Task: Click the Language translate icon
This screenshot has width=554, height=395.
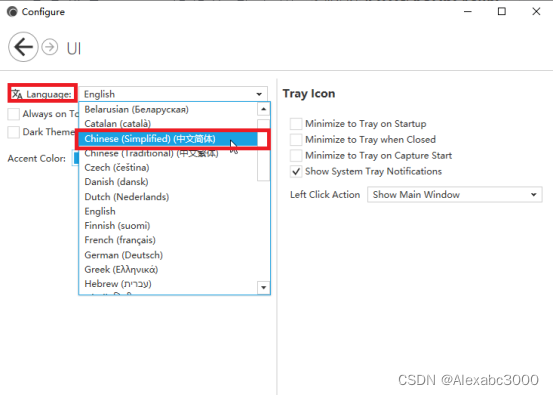Action: coord(17,94)
